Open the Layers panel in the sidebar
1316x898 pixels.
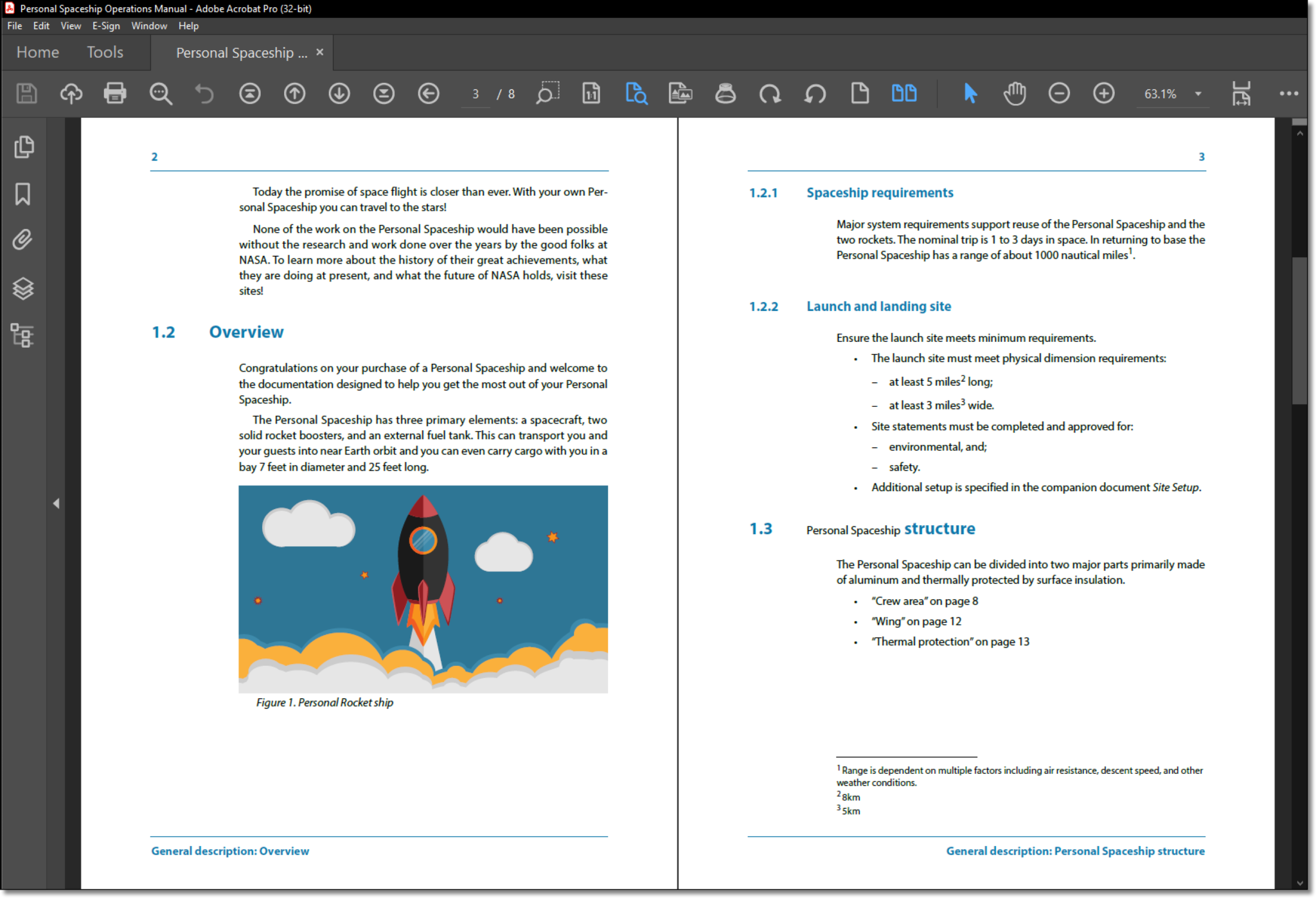point(24,289)
